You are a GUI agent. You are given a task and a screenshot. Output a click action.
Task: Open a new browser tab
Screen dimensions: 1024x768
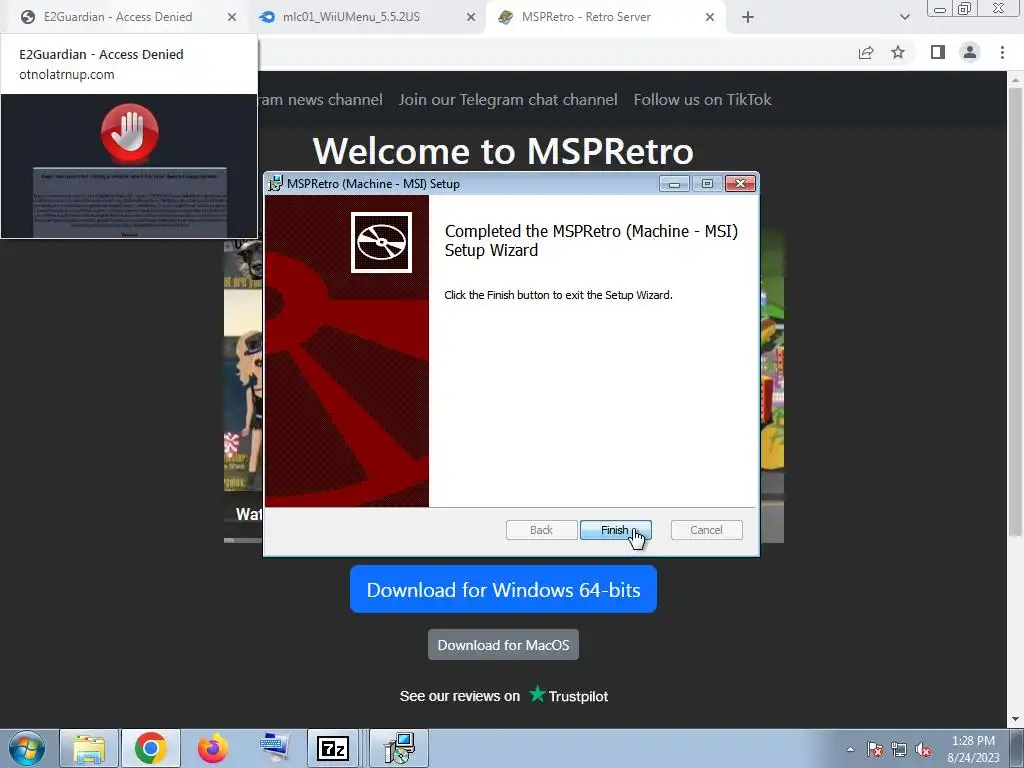[x=748, y=17]
